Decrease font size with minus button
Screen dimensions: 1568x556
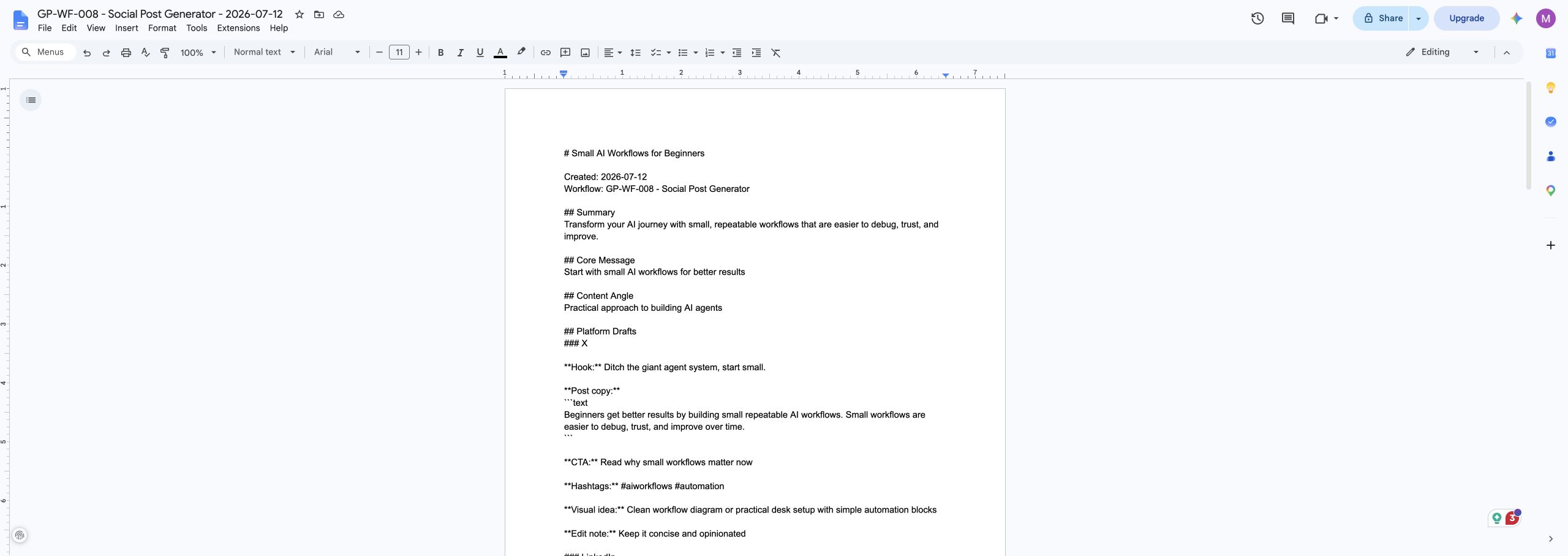click(x=379, y=53)
